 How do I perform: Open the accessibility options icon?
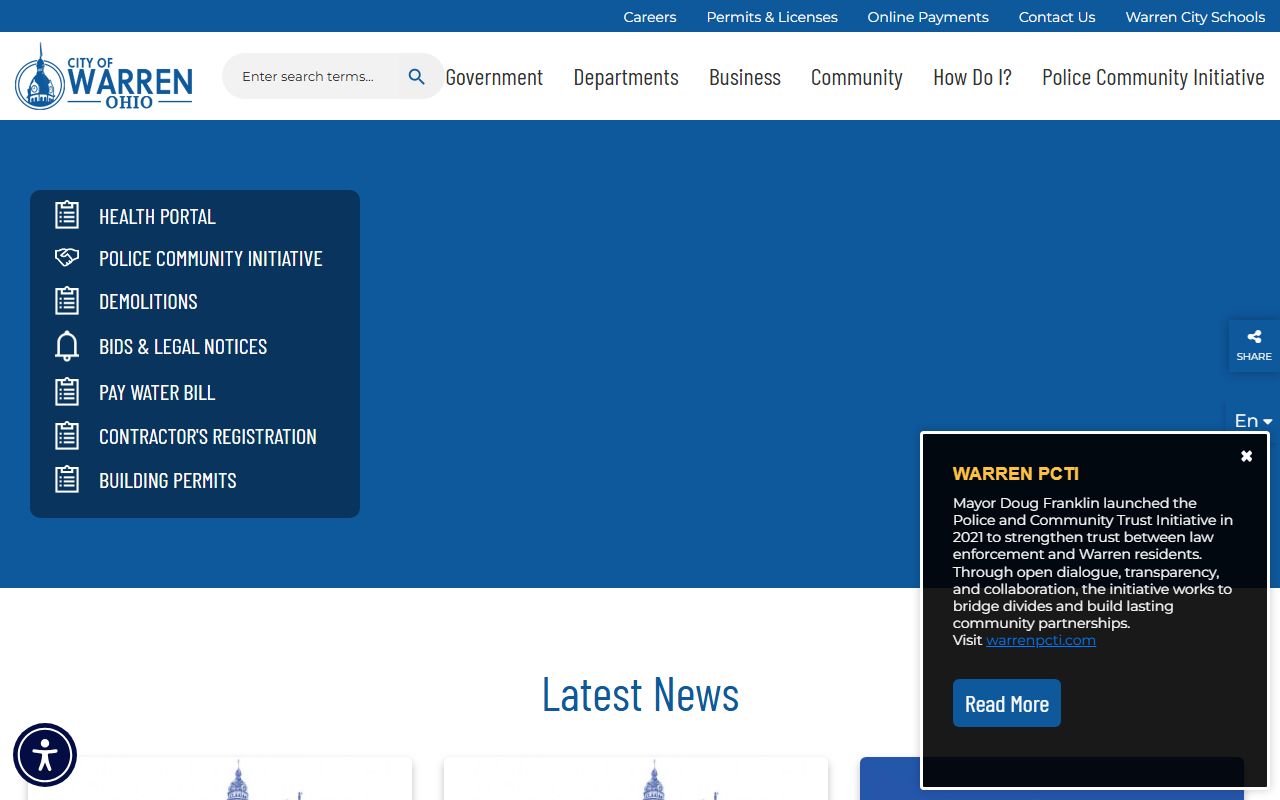click(45, 755)
